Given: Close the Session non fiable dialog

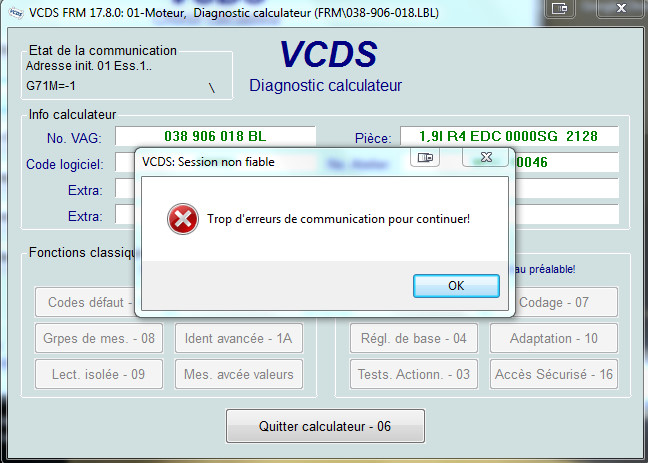Looking at the screenshot, I should 486,157.
